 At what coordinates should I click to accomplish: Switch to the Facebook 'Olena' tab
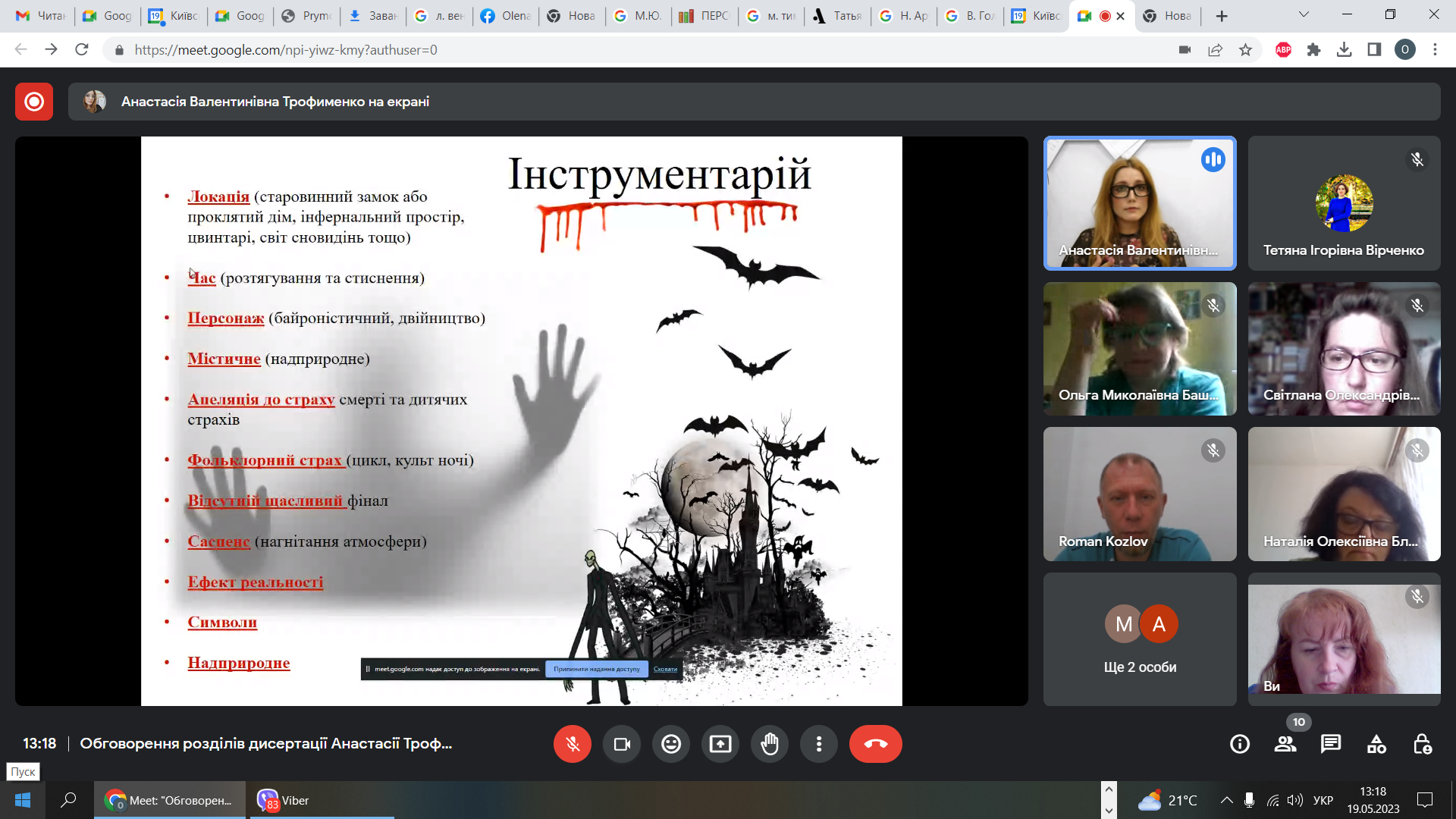click(506, 16)
